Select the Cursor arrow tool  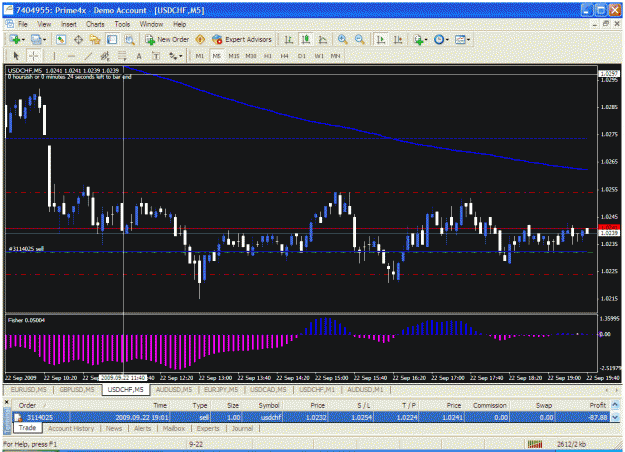(x=16, y=56)
